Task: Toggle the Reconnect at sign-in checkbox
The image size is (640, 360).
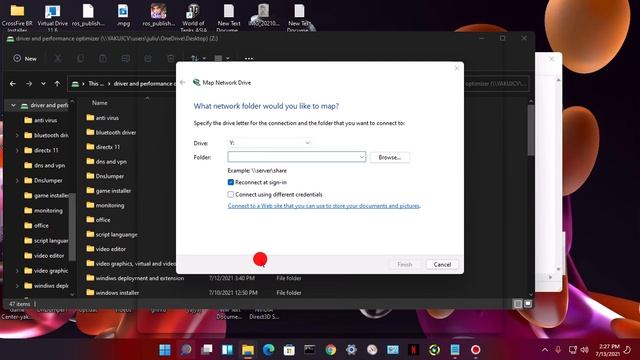Action: coord(231,182)
